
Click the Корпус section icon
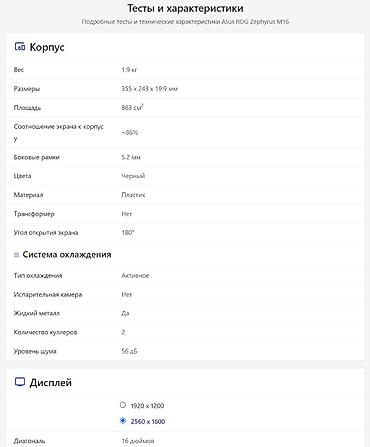[20, 47]
